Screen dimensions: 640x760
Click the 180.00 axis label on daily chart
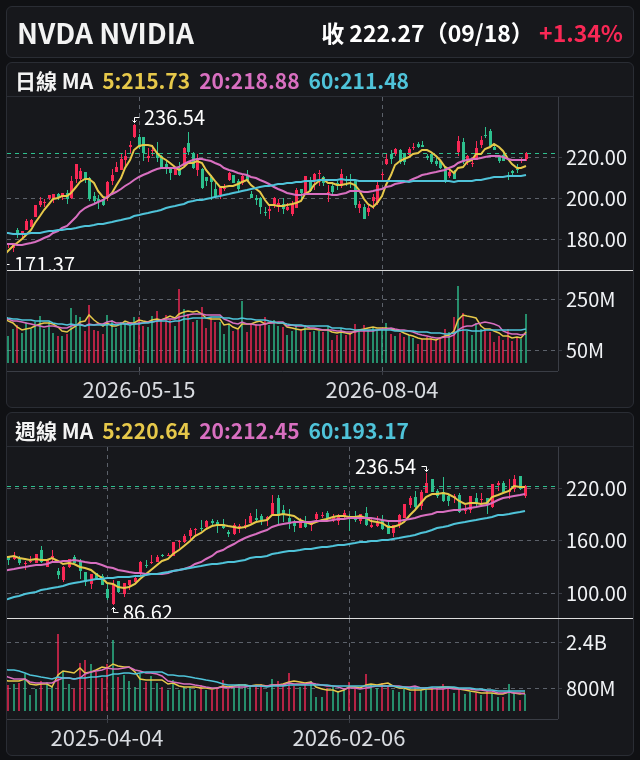click(596, 240)
